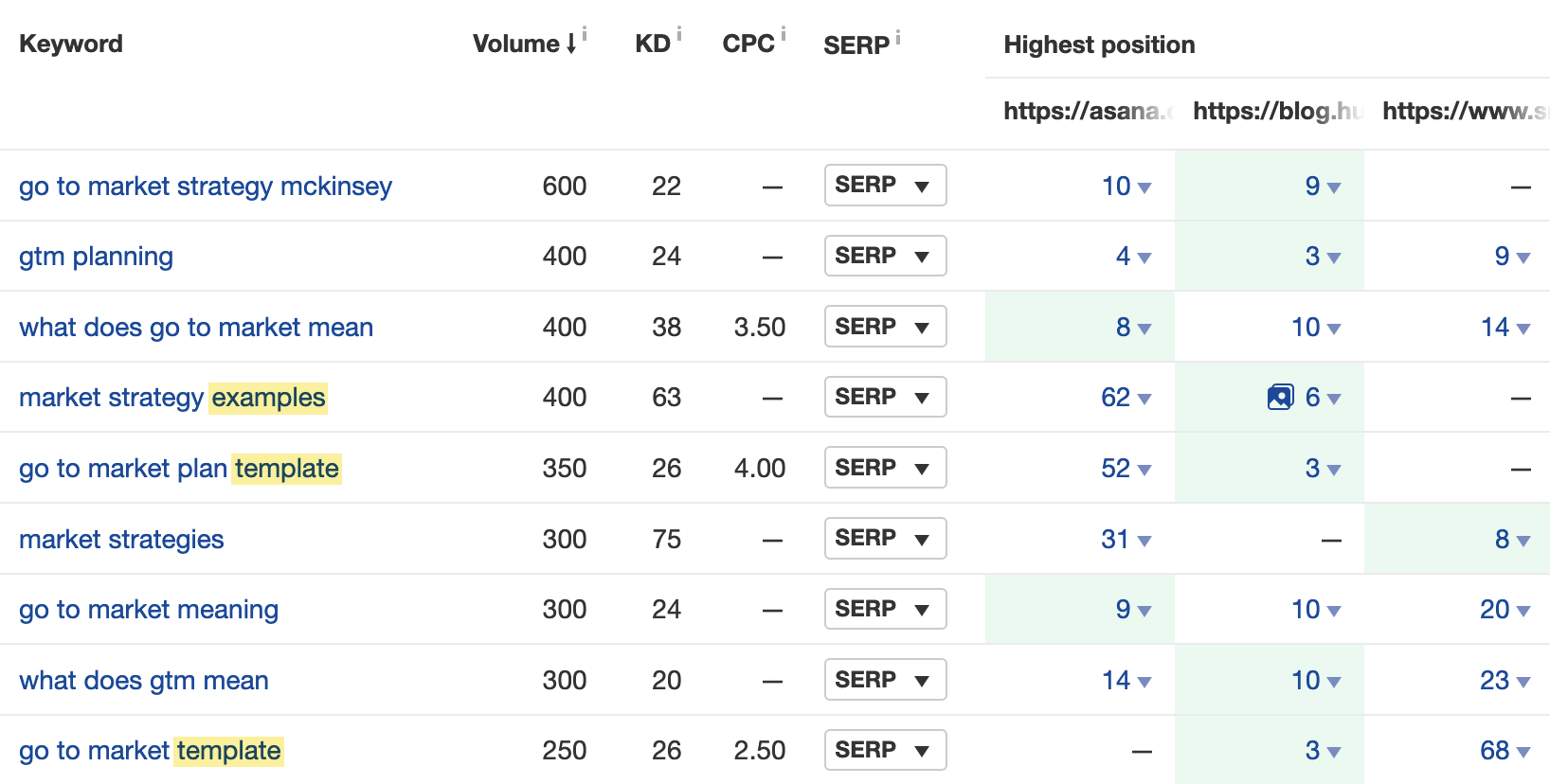Click the image pack icon in market strategy examples row
This screenshot has height=784, width=1550.
pyautogui.click(x=1280, y=397)
